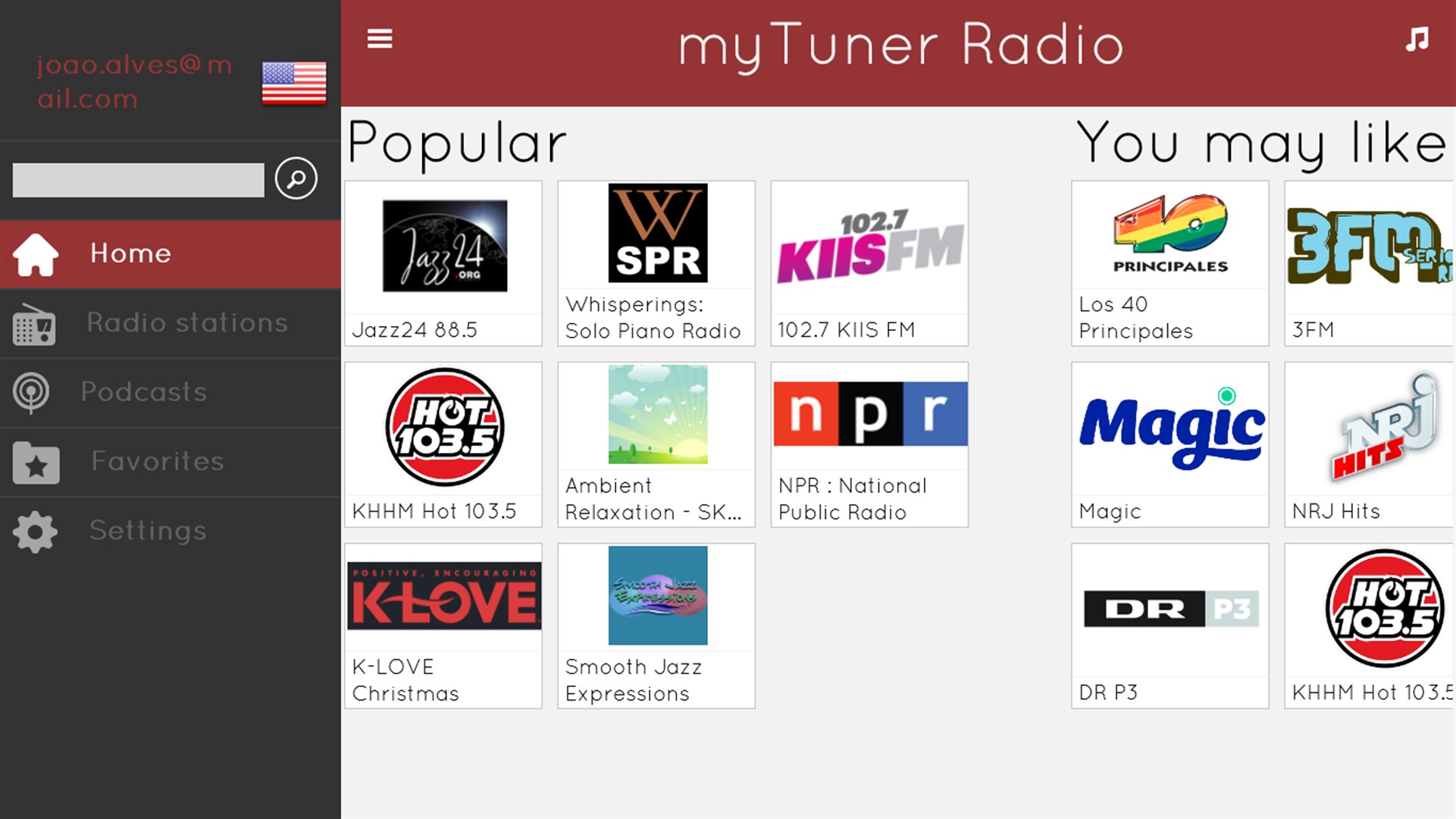
Task: Go to Podcasts section
Action: [x=144, y=392]
